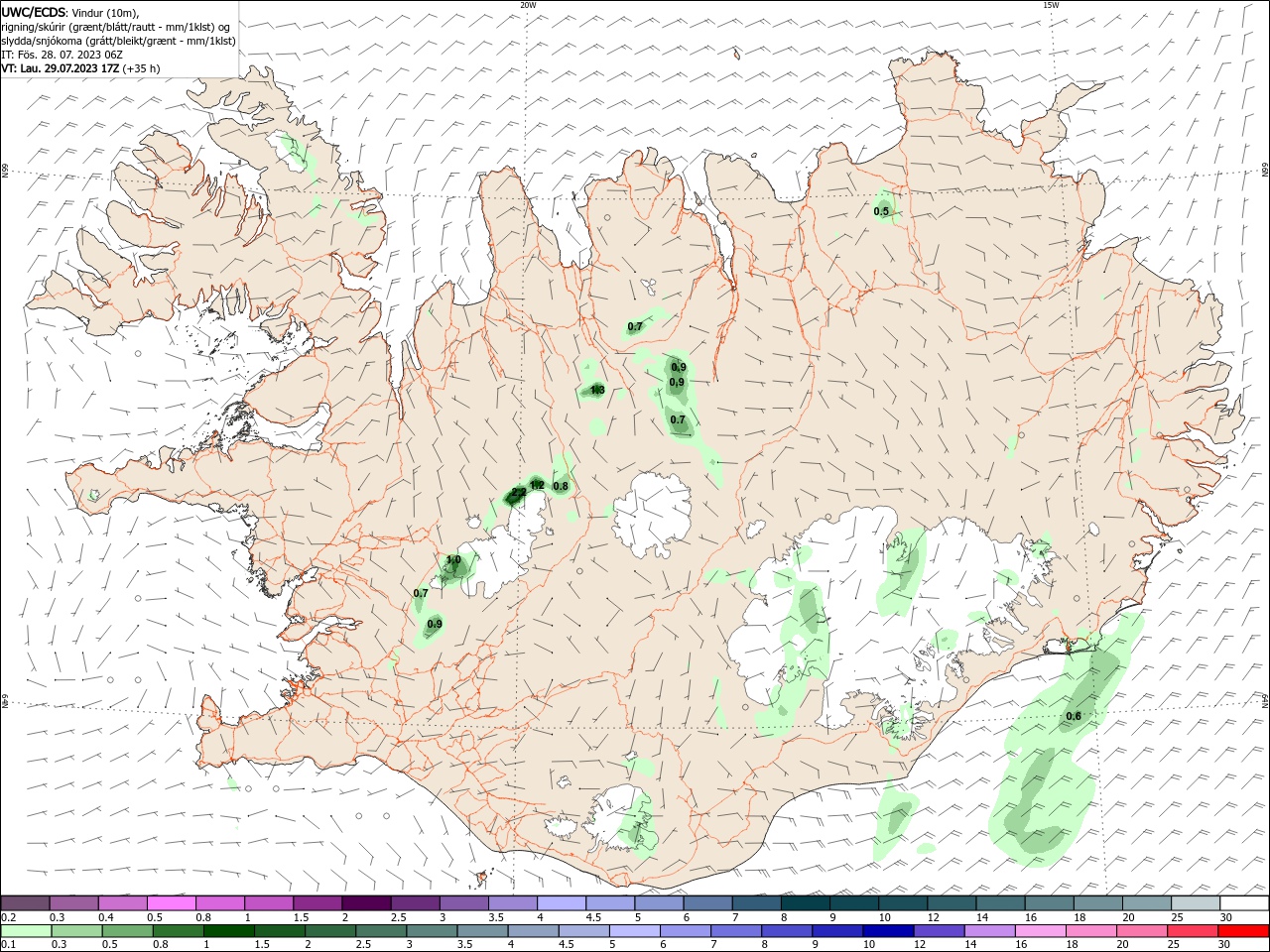Pick the green 0.8 rain legend swatch
Viewport: 1270px width, 952px height.
(x=177, y=931)
